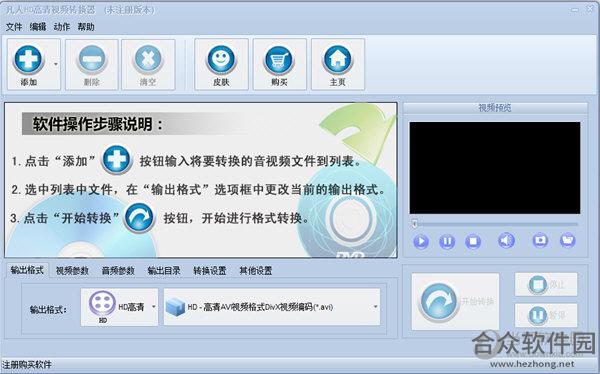Switch to the 视频参数 tab
600x374 pixels.
click(72, 271)
